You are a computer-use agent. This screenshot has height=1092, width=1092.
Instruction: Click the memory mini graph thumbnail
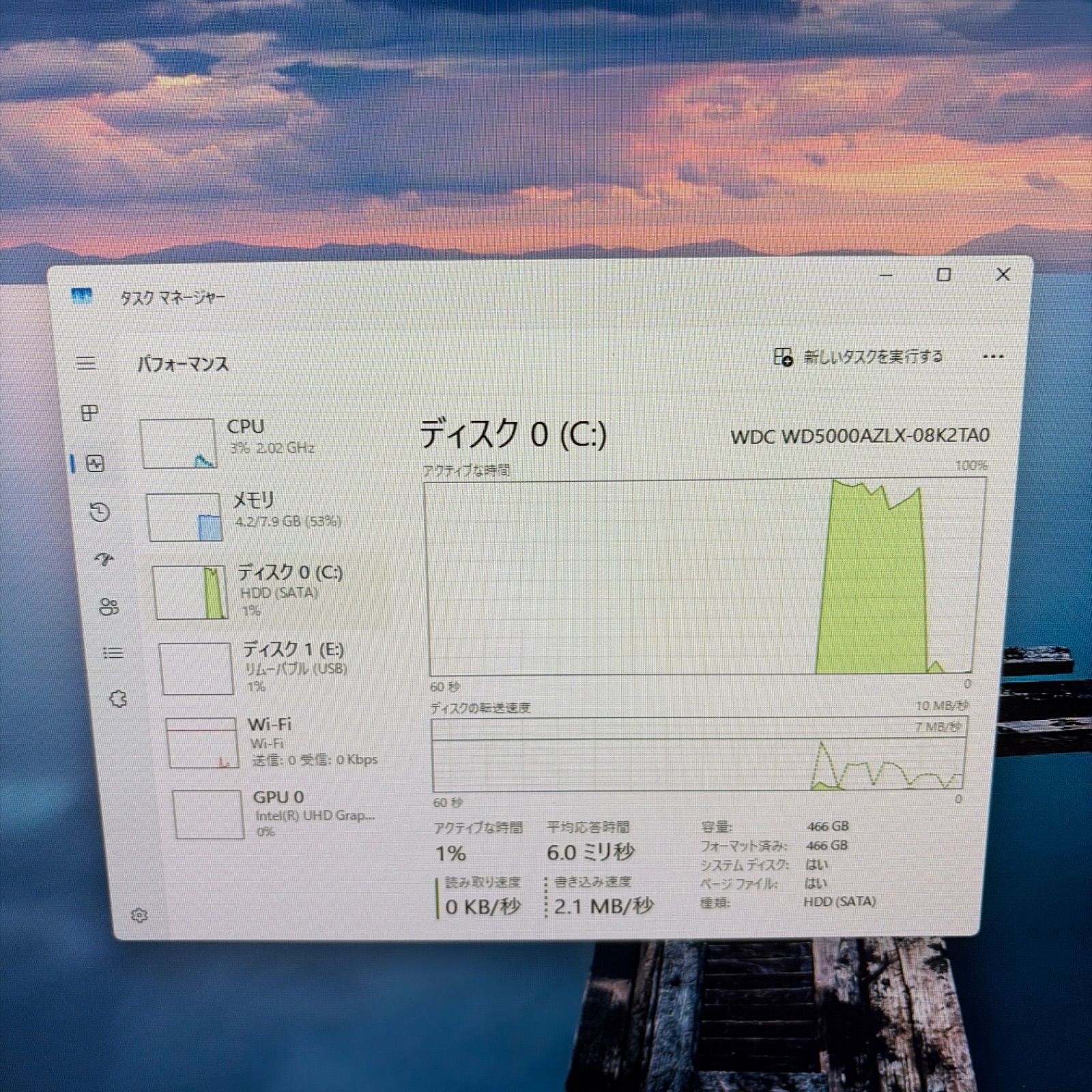pos(184,517)
